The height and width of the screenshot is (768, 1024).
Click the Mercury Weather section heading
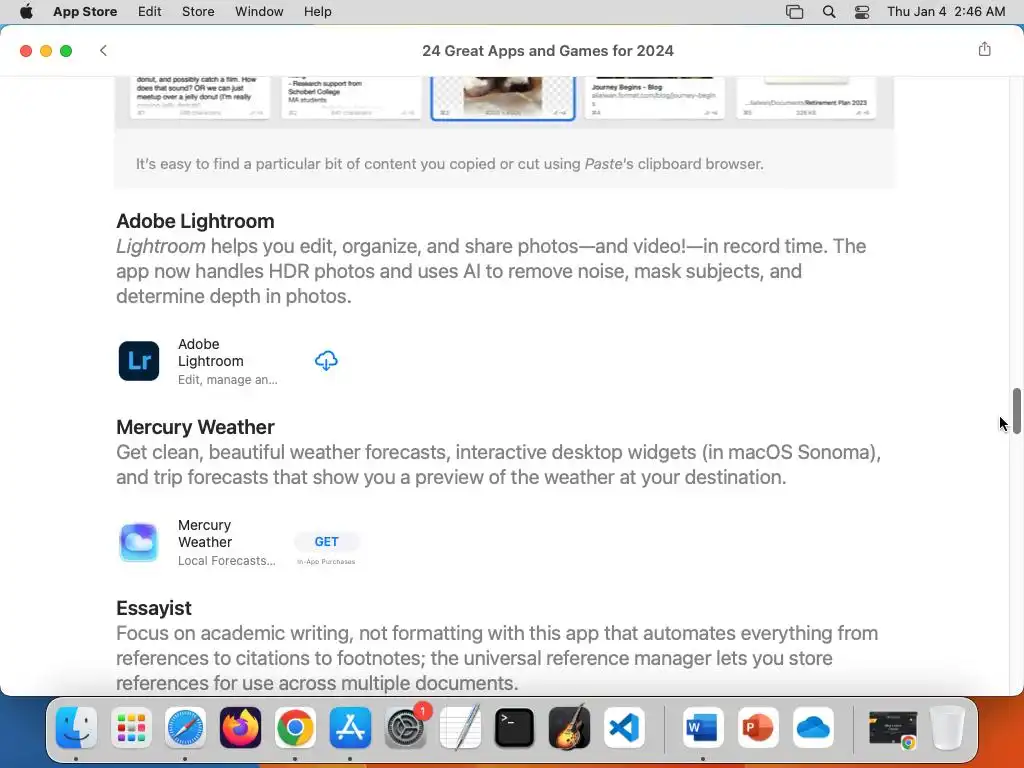pyautogui.click(x=195, y=427)
